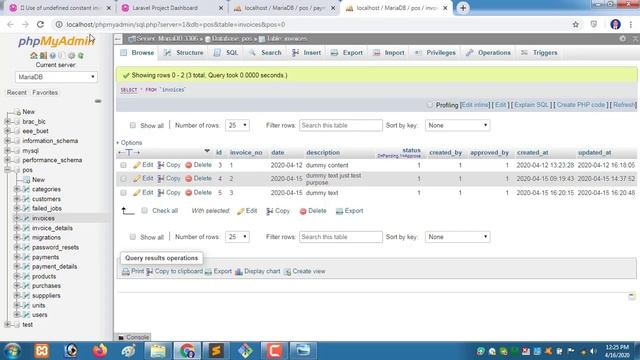640x360 pixels.
Task: Open the Structure tab
Action: tap(184, 53)
